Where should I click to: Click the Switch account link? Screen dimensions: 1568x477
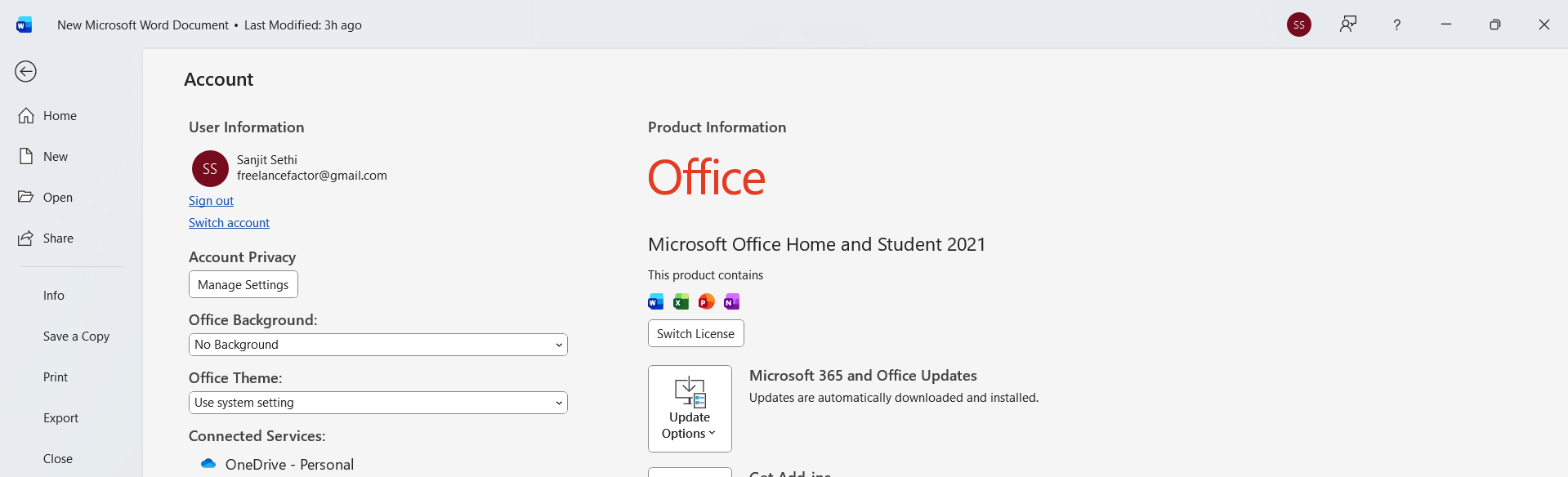[229, 223]
